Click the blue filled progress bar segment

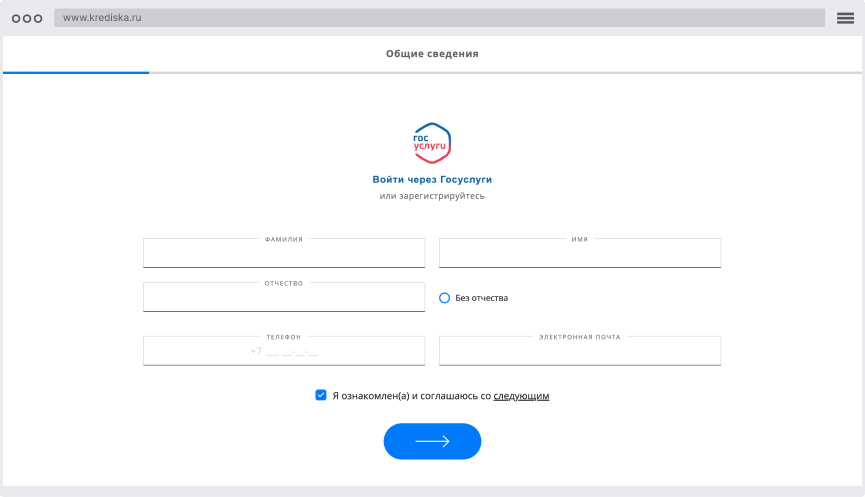[76, 73]
